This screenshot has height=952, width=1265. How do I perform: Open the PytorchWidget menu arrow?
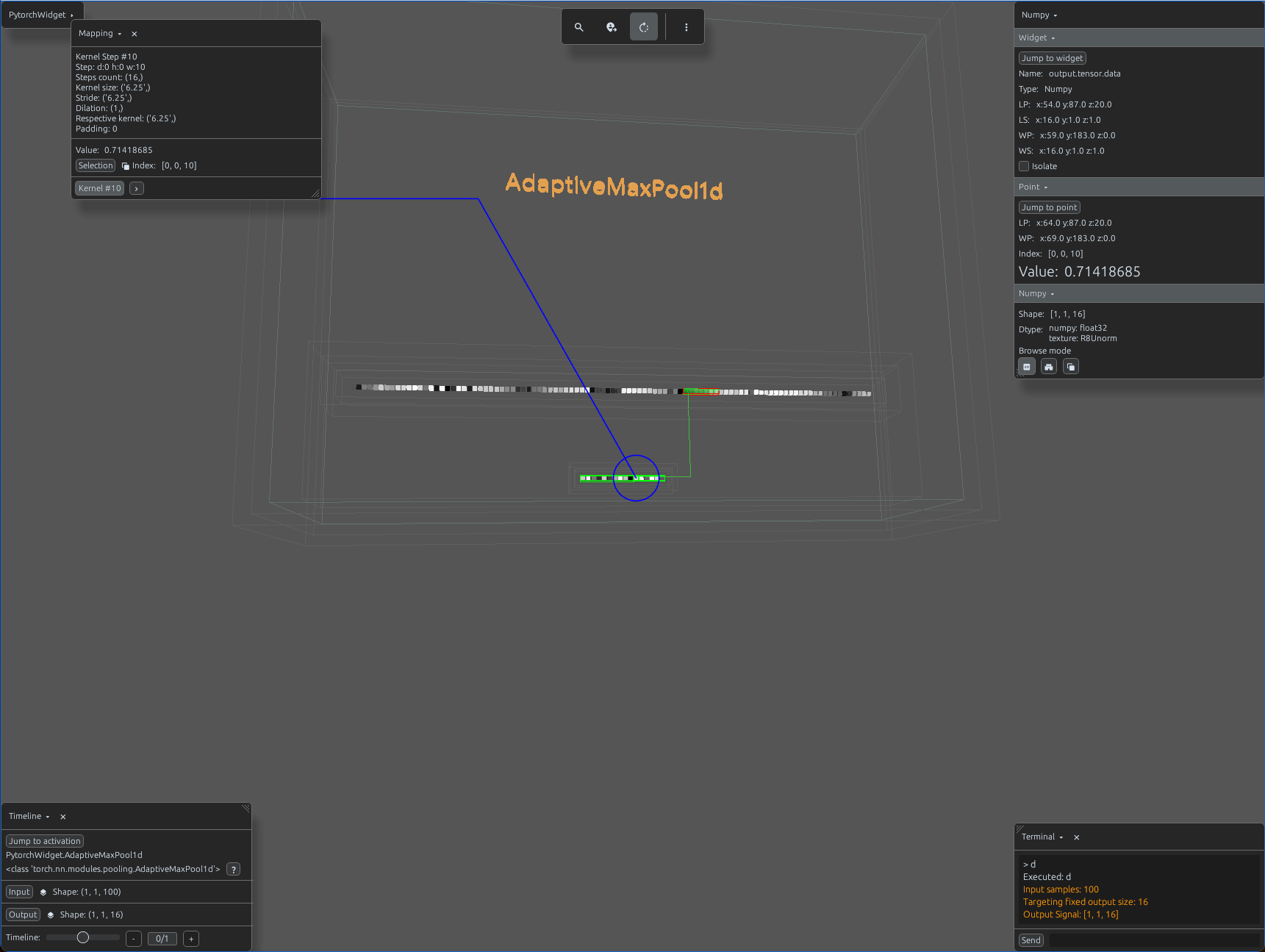[72, 15]
